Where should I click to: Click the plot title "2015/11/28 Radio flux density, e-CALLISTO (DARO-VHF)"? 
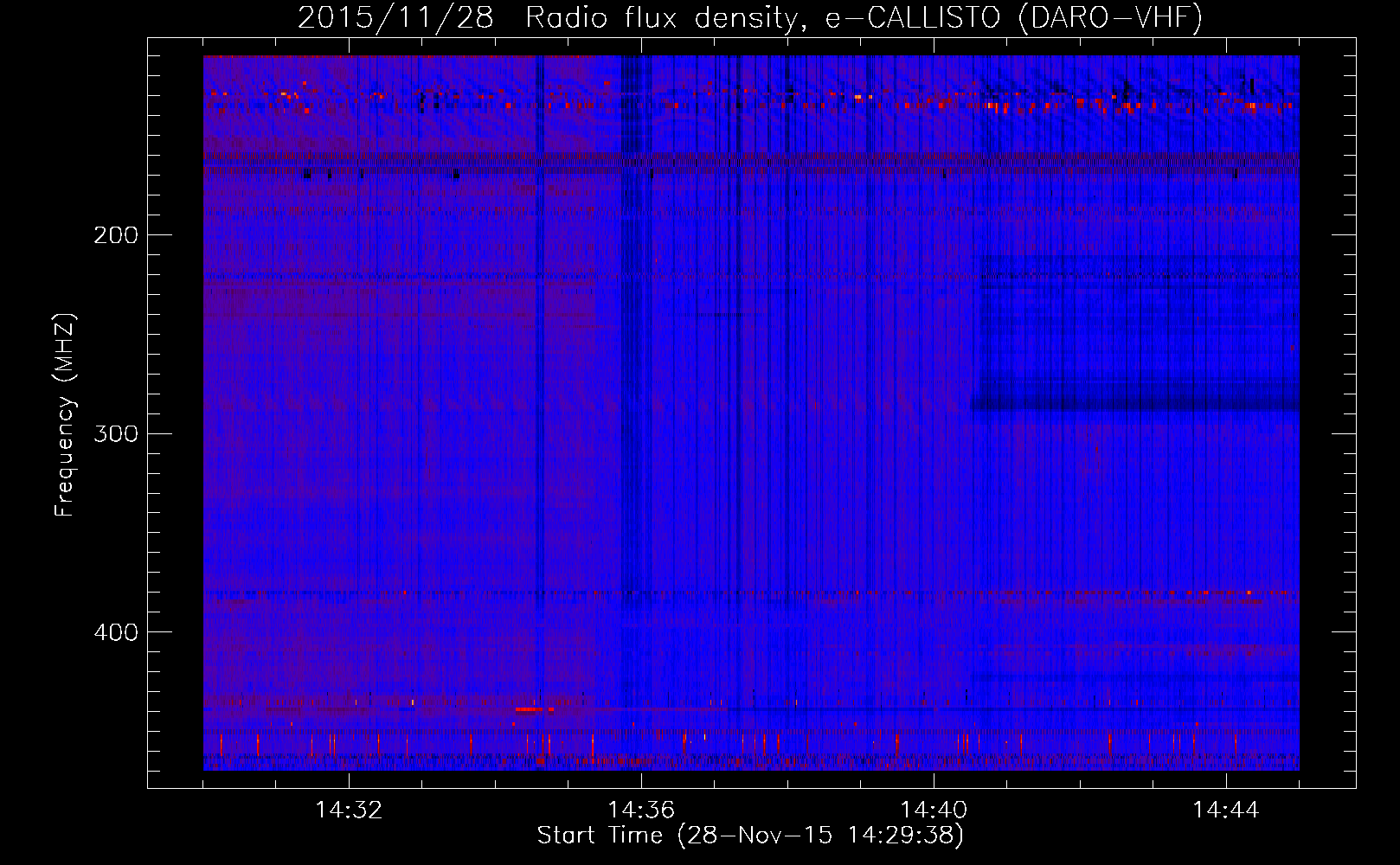click(x=750, y=17)
